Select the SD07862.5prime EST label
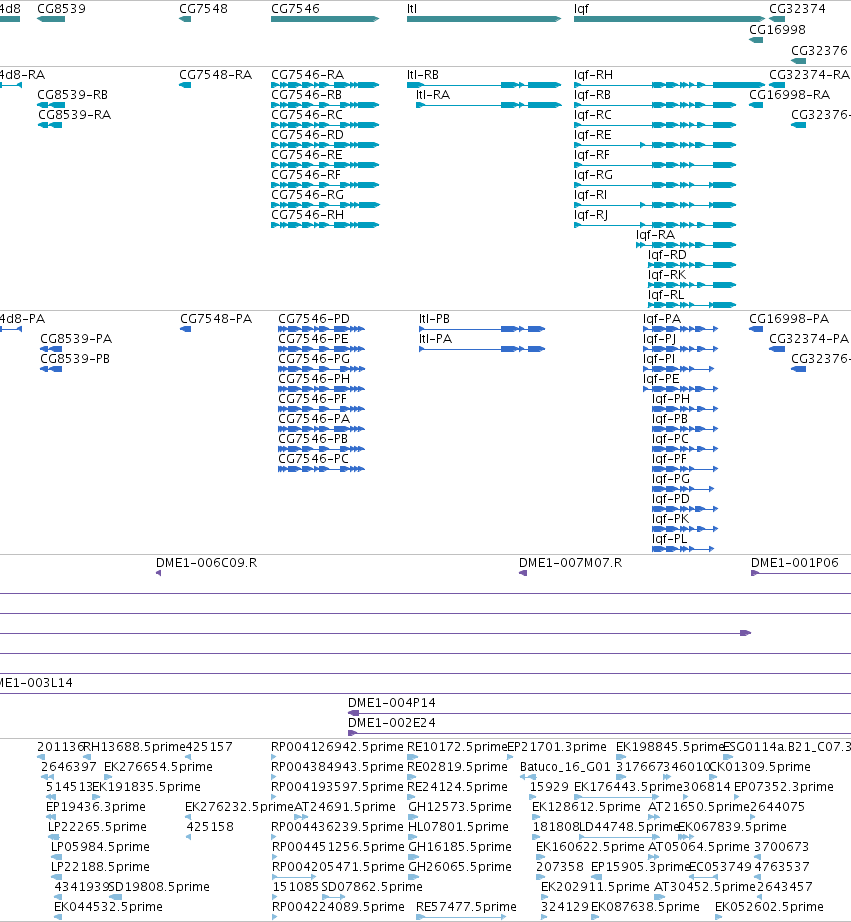The width and height of the screenshot is (851, 922). coord(372,887)
